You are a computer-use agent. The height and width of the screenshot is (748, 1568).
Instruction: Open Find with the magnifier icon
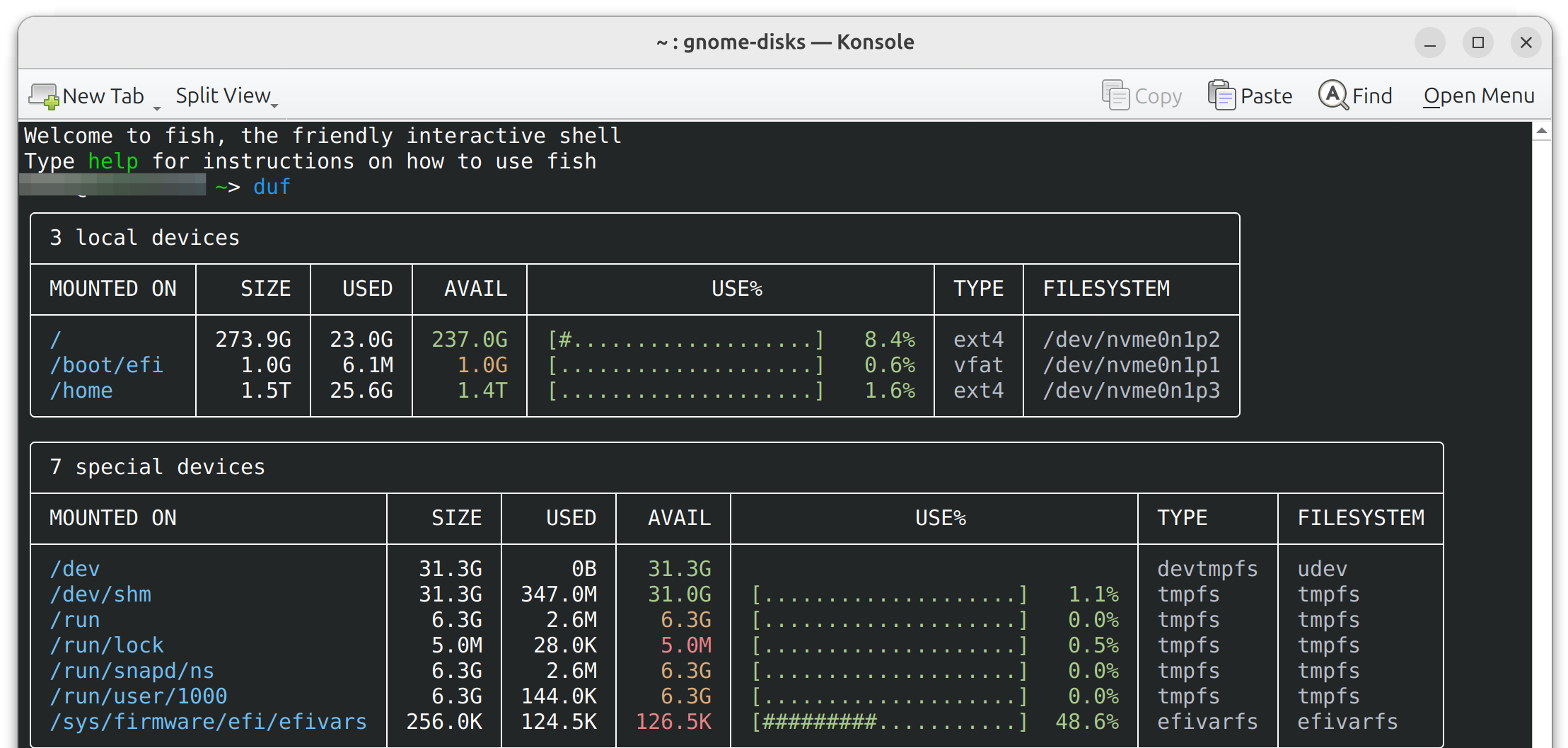[1333, 95]
